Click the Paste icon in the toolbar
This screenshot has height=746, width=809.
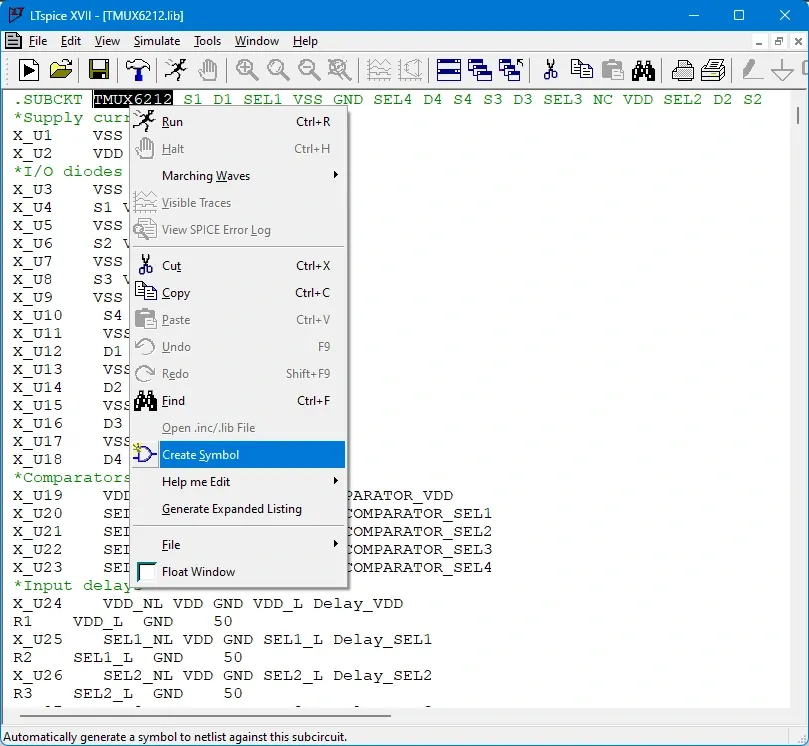click(x=612, y=70)
